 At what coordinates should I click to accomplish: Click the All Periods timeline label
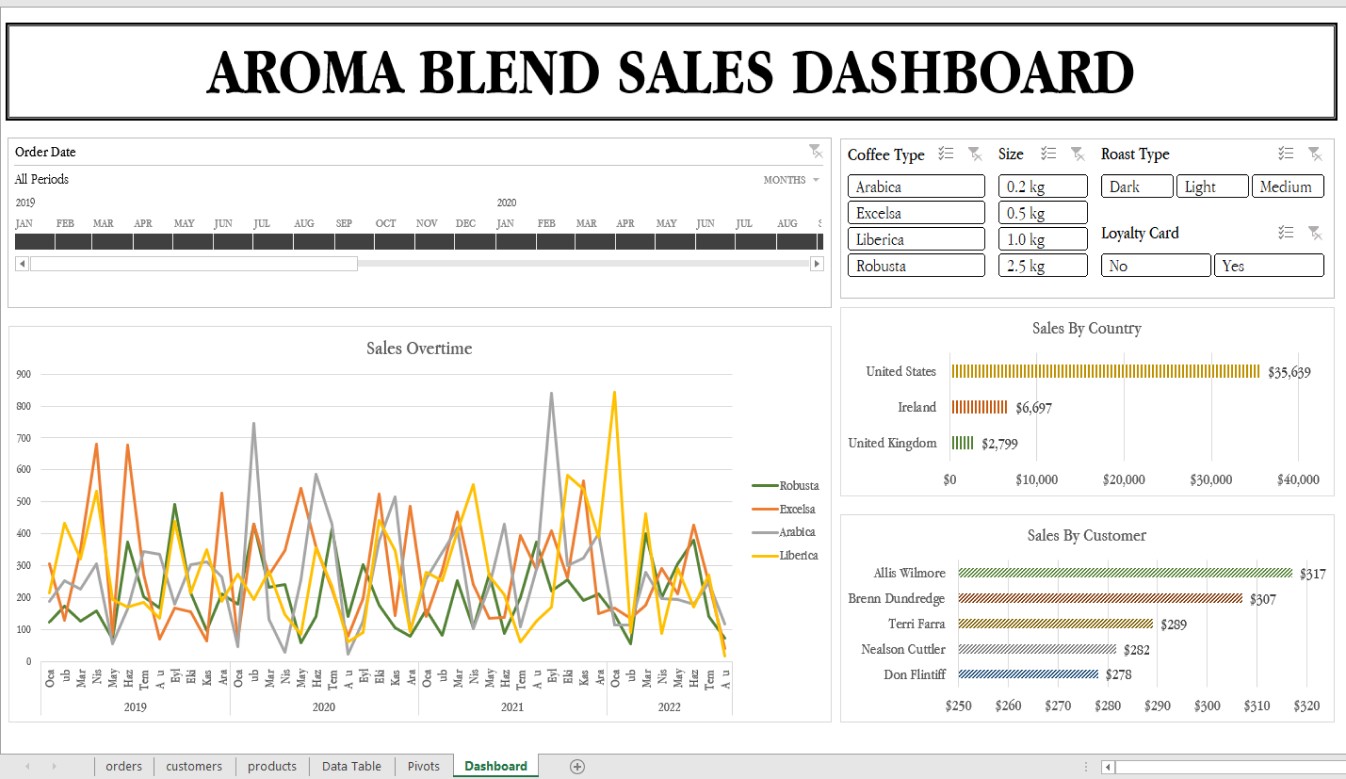[x=42, y=180]
